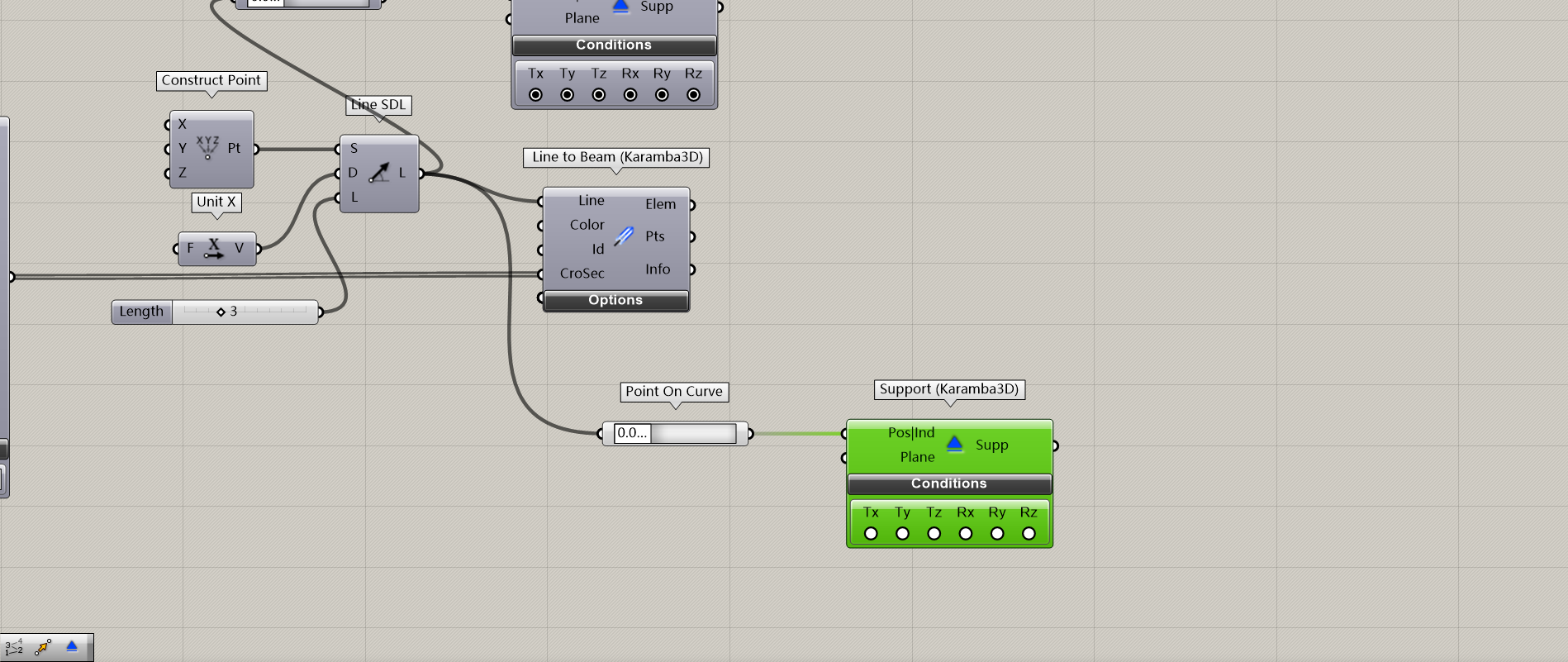
Task: Toggle Rz on the green Support component
Action: tap(1029, 533)
